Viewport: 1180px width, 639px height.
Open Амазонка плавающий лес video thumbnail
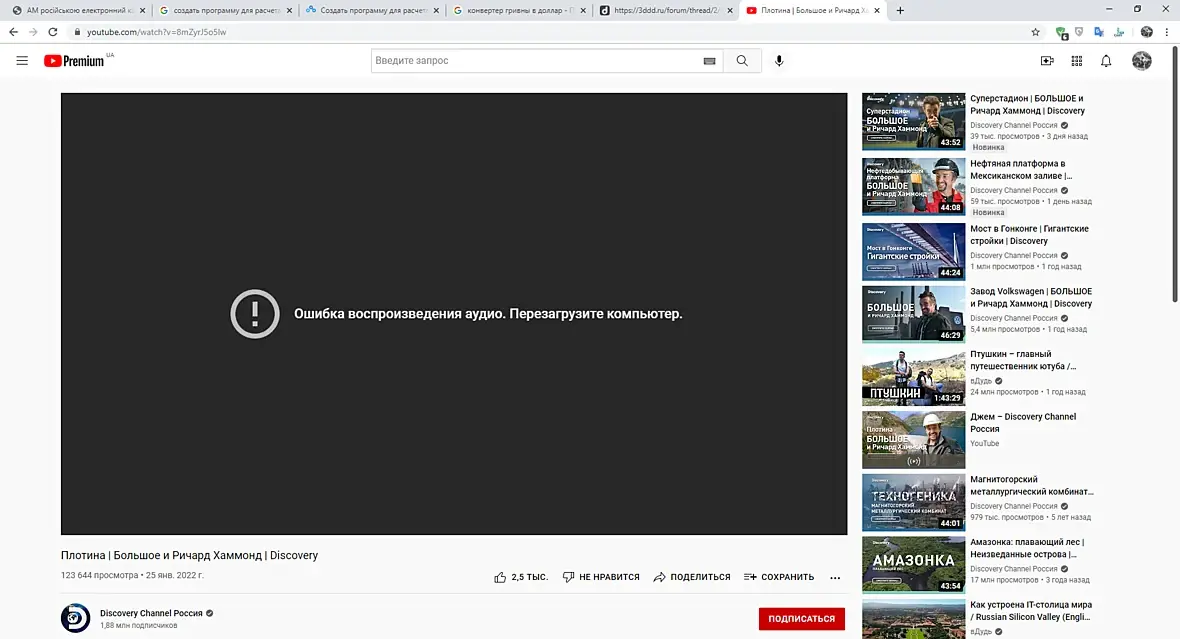click(913, 564)
